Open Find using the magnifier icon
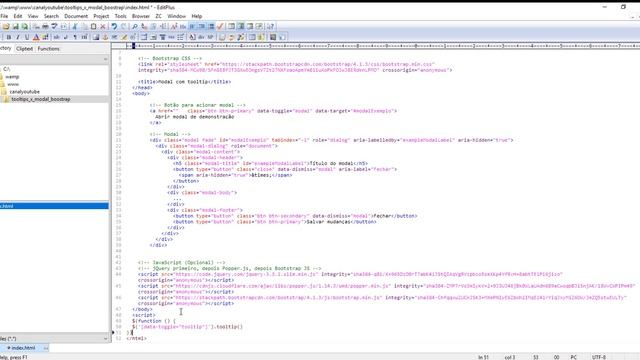 coord(135,27)
